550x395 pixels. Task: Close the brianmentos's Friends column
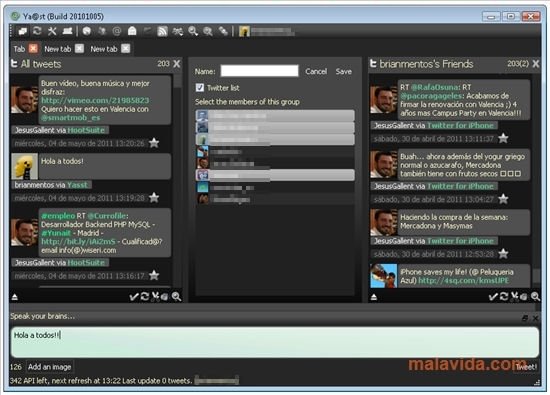536,64
